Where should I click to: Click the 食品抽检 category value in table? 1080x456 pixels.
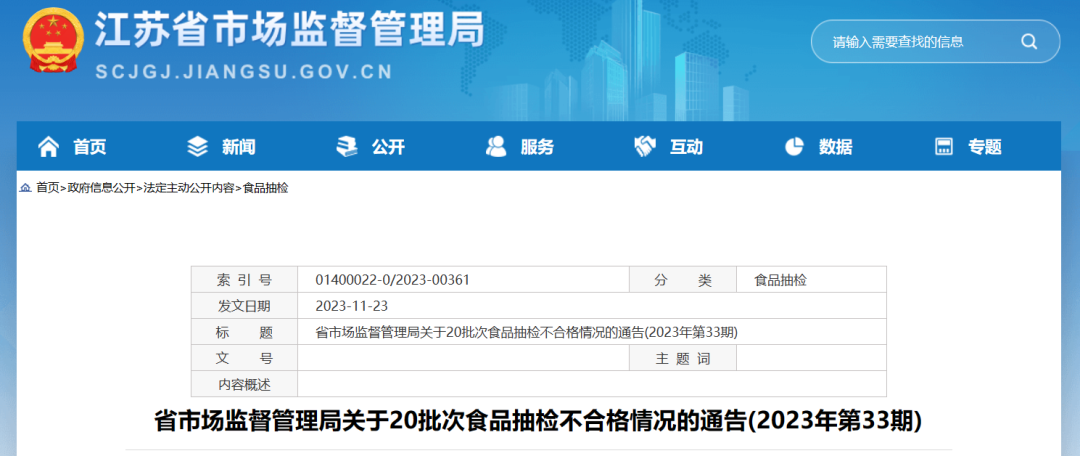point(780,280)
